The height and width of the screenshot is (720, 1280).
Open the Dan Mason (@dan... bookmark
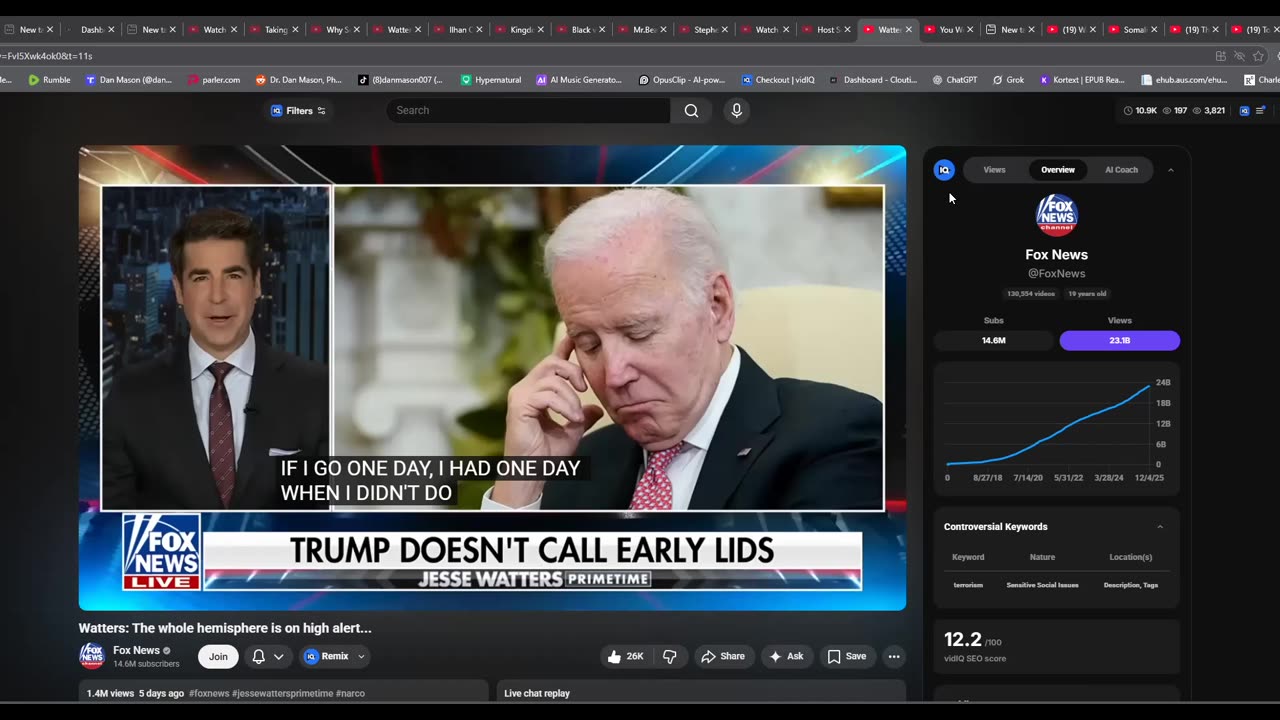coord(129,80)
